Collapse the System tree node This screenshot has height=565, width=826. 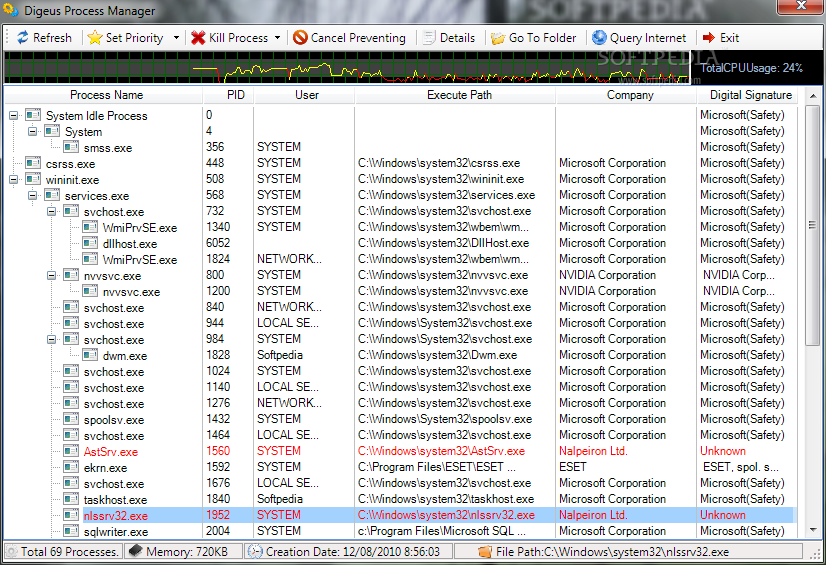click(33, 131)
